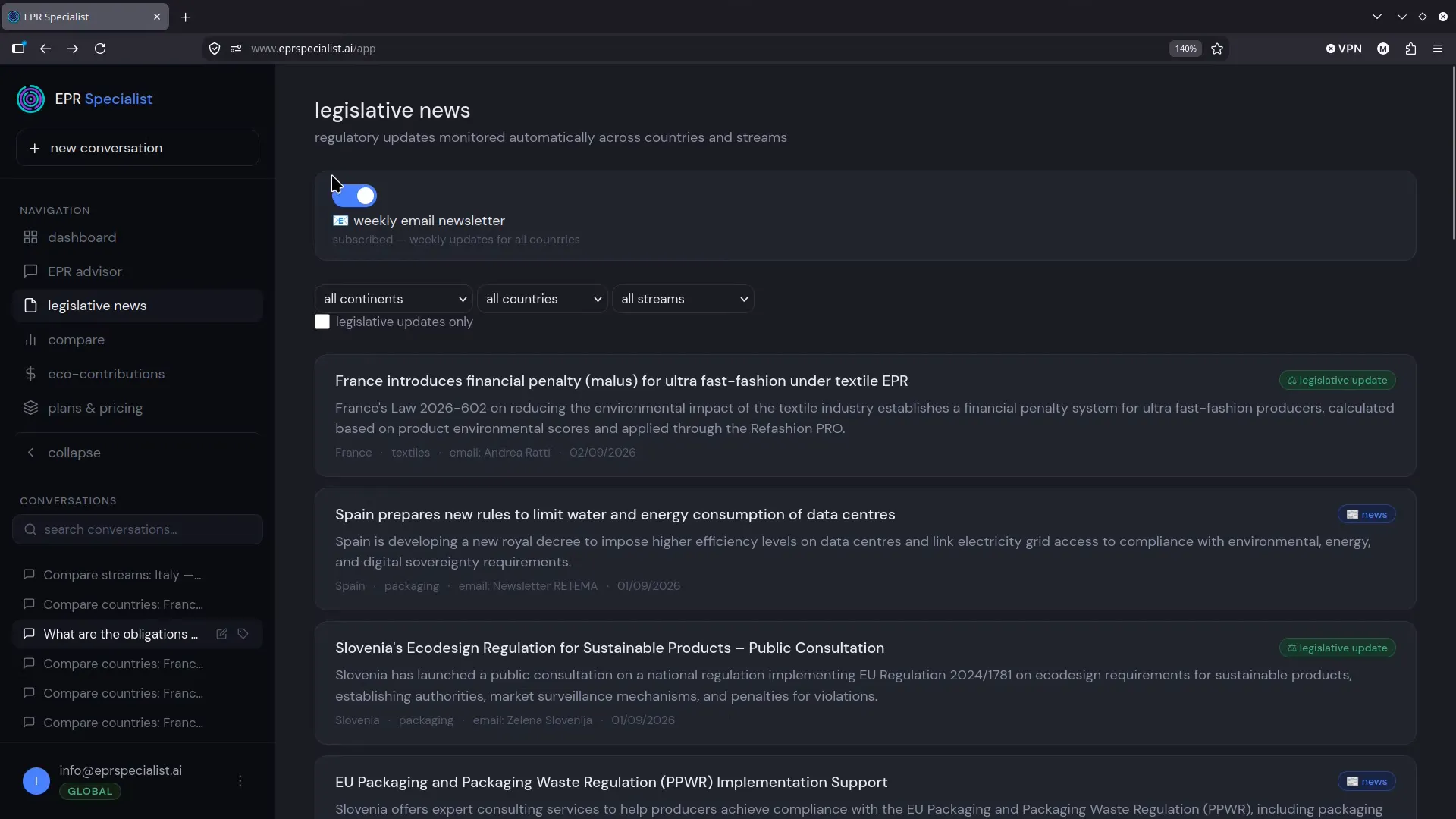Image resolution: width=1456 pixels, height=819 pixels.
Task: Click the dashboard grid icon
Action: (30, 237)
